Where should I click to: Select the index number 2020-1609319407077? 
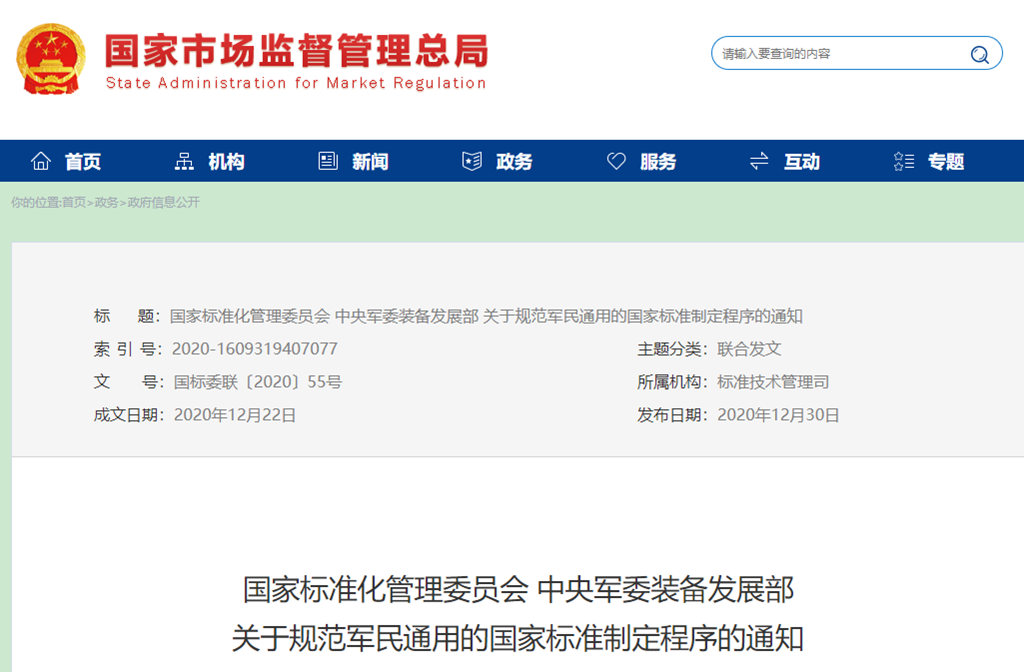coord(255,349)
